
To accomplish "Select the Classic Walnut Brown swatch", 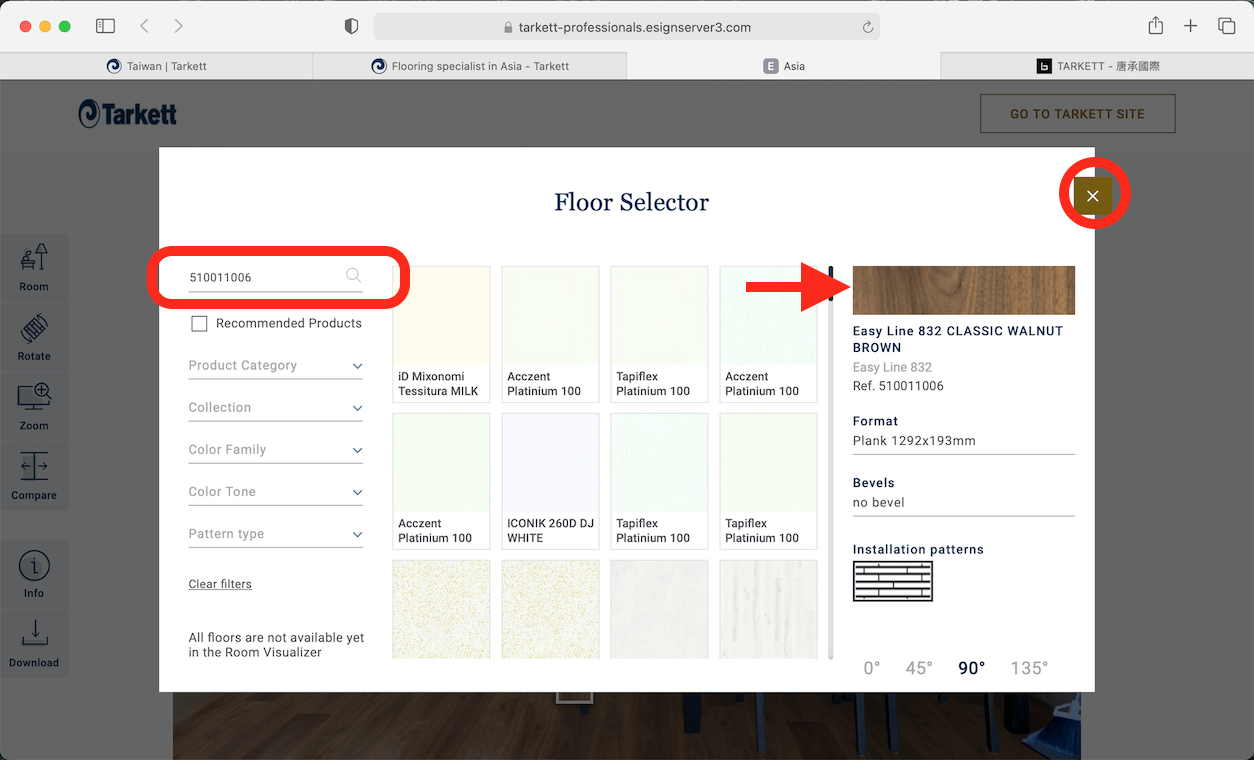I will pos(964,290).
